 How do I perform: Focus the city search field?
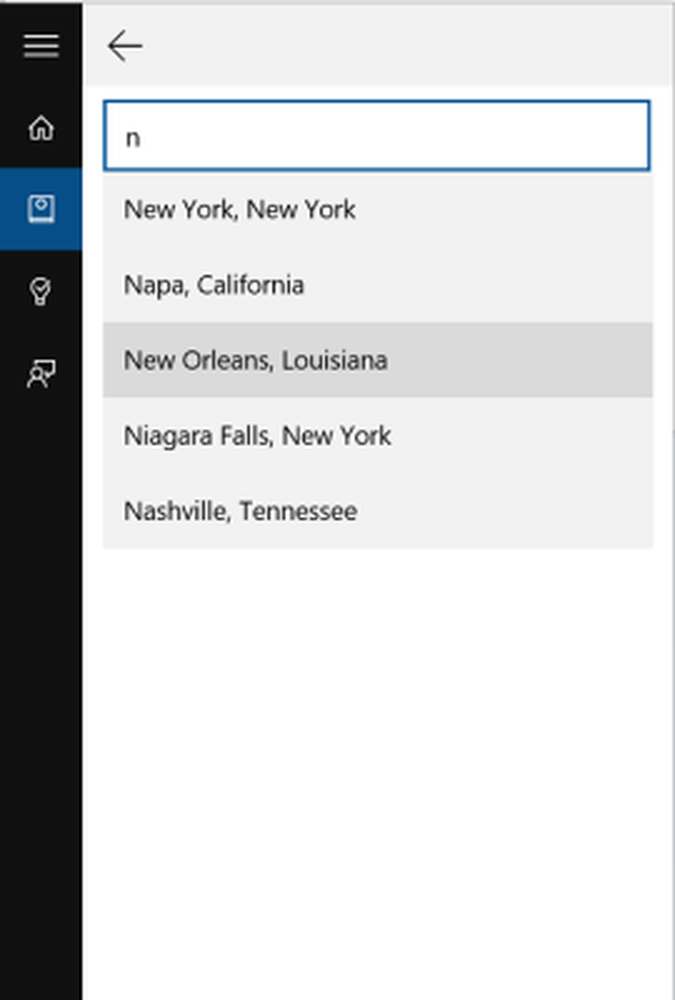click(376, 136)
